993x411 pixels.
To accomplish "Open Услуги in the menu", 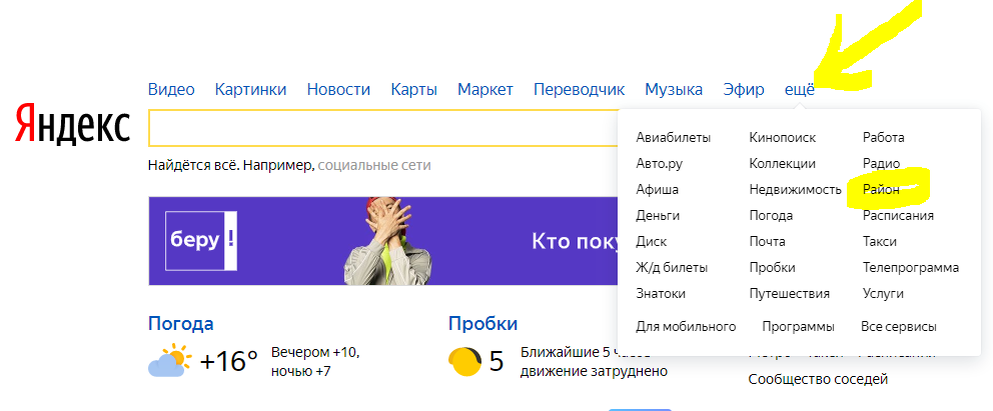I will (883, 293).
